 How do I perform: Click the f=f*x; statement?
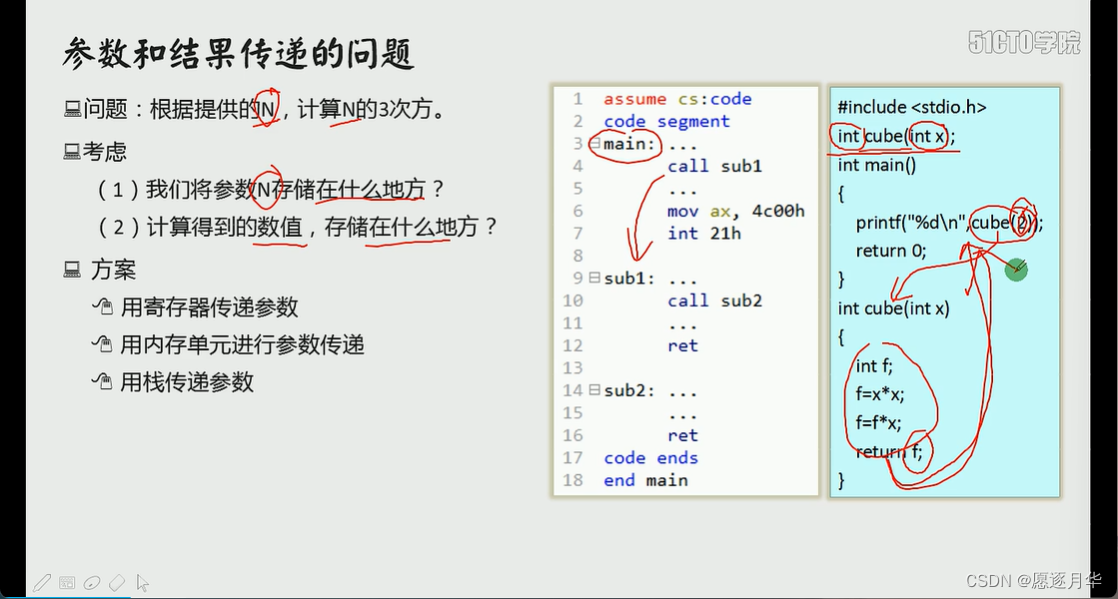click(x=878, y=423)
